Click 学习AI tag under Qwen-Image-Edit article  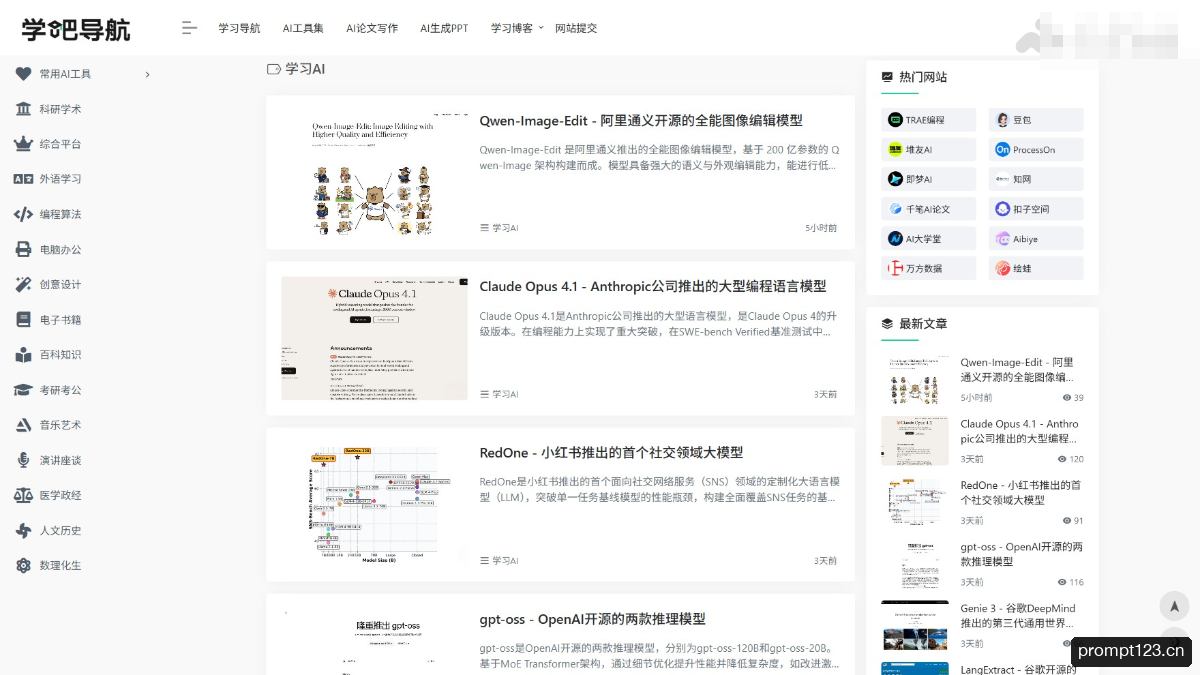[x=499, y=228]
